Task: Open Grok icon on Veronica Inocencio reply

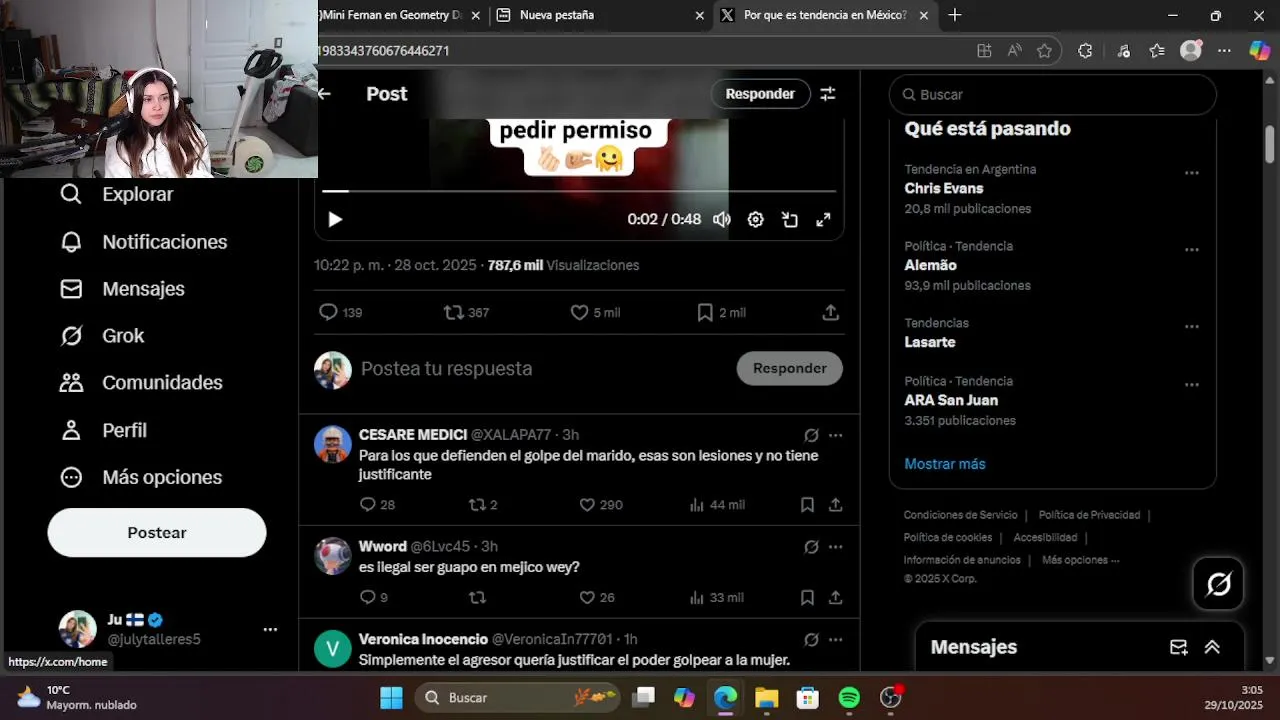Action: (x=811, y=639)
